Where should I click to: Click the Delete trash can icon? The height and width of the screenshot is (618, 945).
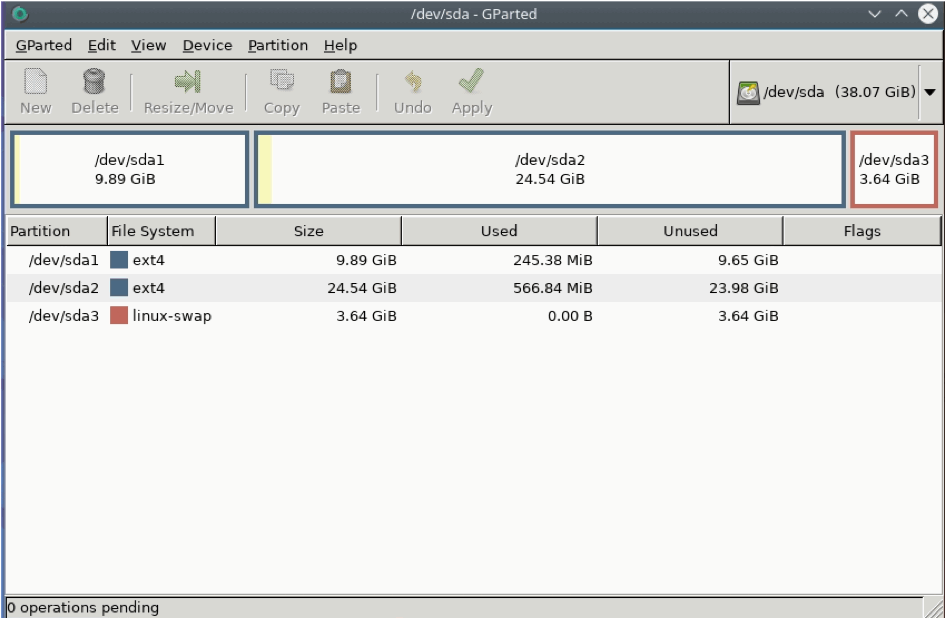click(94, 81)
